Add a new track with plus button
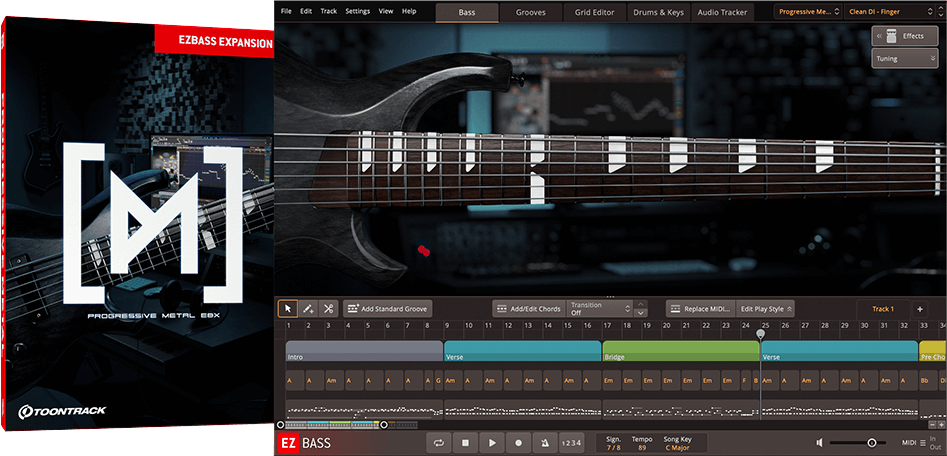 coord(919,309)
